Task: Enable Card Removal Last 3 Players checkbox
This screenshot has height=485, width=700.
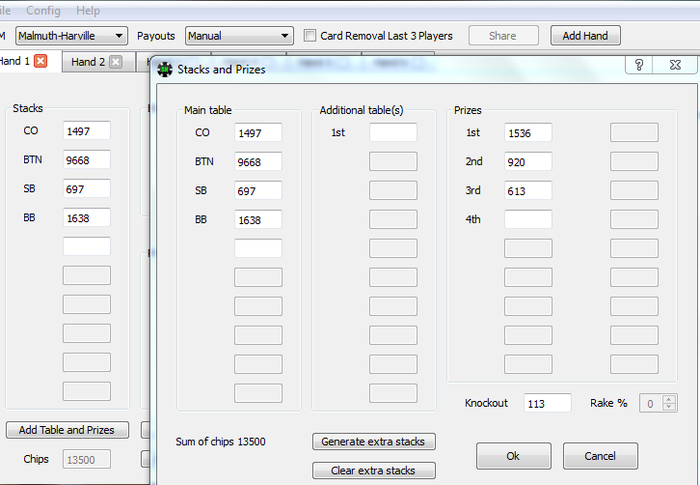Action: point(310,35)
